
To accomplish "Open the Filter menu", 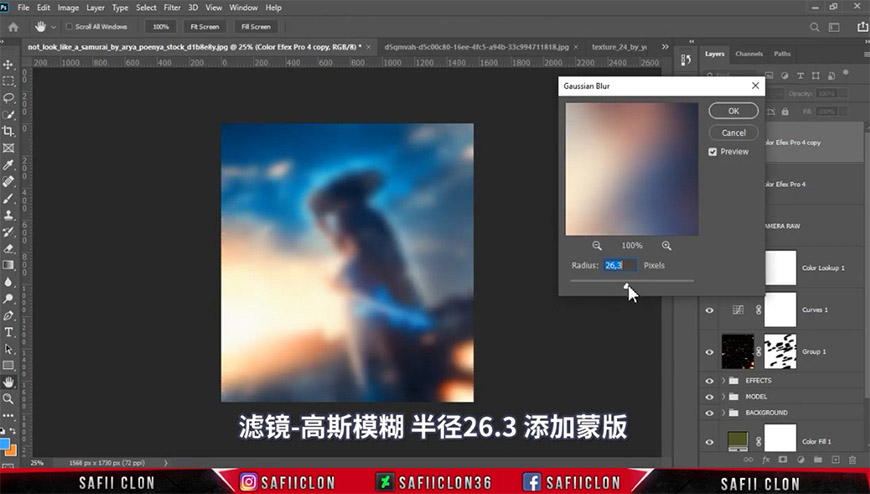I will [x=172, y=8].
